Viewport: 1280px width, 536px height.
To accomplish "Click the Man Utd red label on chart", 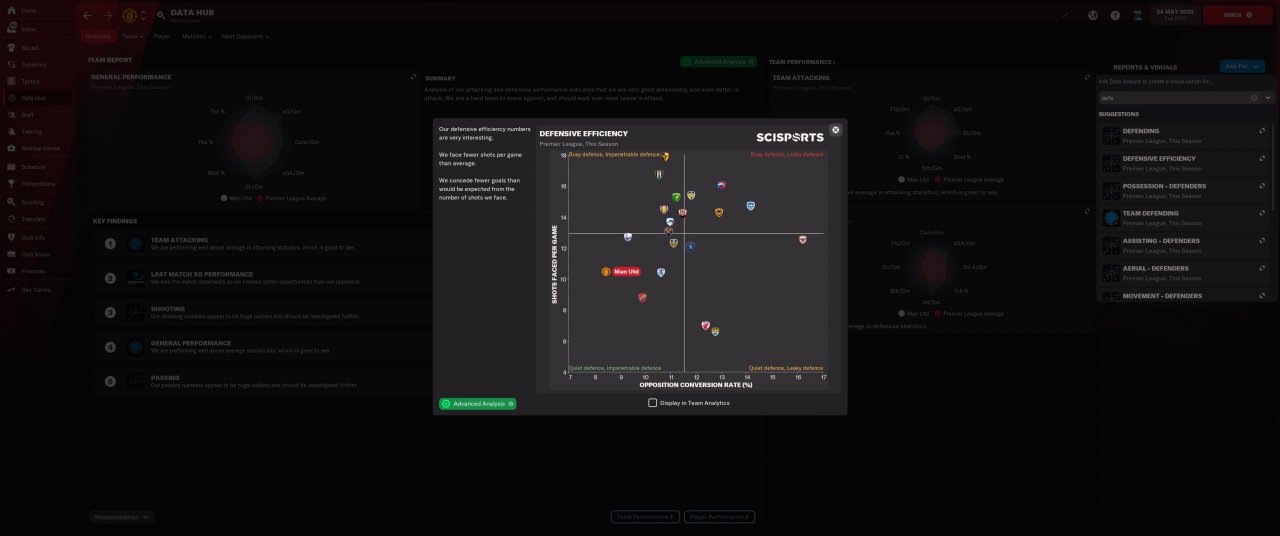I will 627,272.
